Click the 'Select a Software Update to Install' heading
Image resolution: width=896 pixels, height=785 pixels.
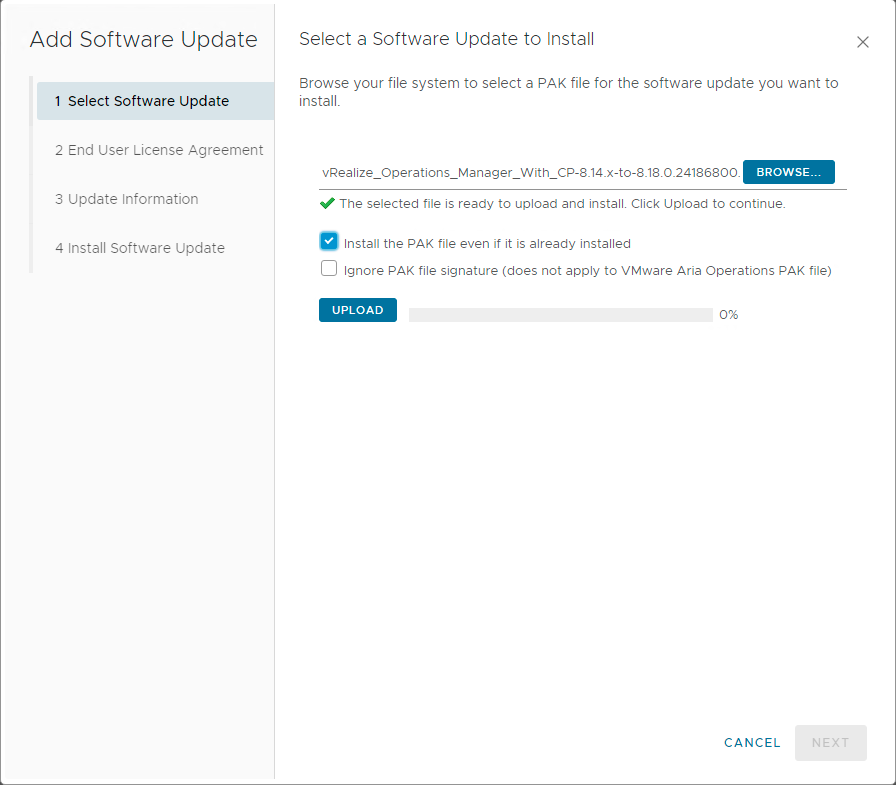[x=446, y=39]
